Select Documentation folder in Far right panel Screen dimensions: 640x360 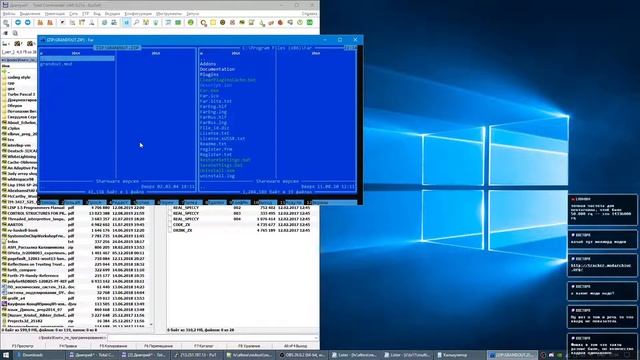[217, 69]
